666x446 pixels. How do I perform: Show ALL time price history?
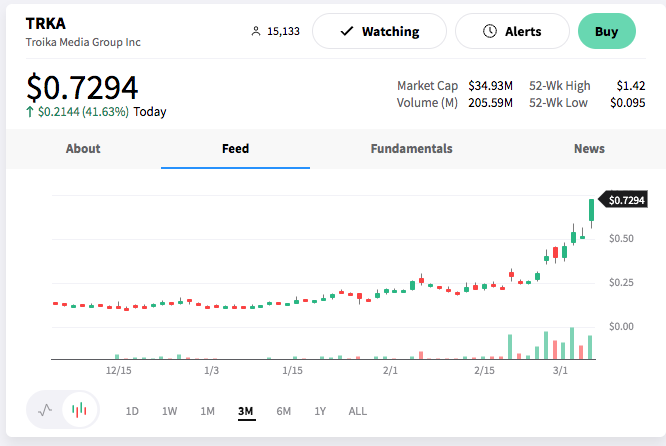pyautogui.click(x=358, y=411)
